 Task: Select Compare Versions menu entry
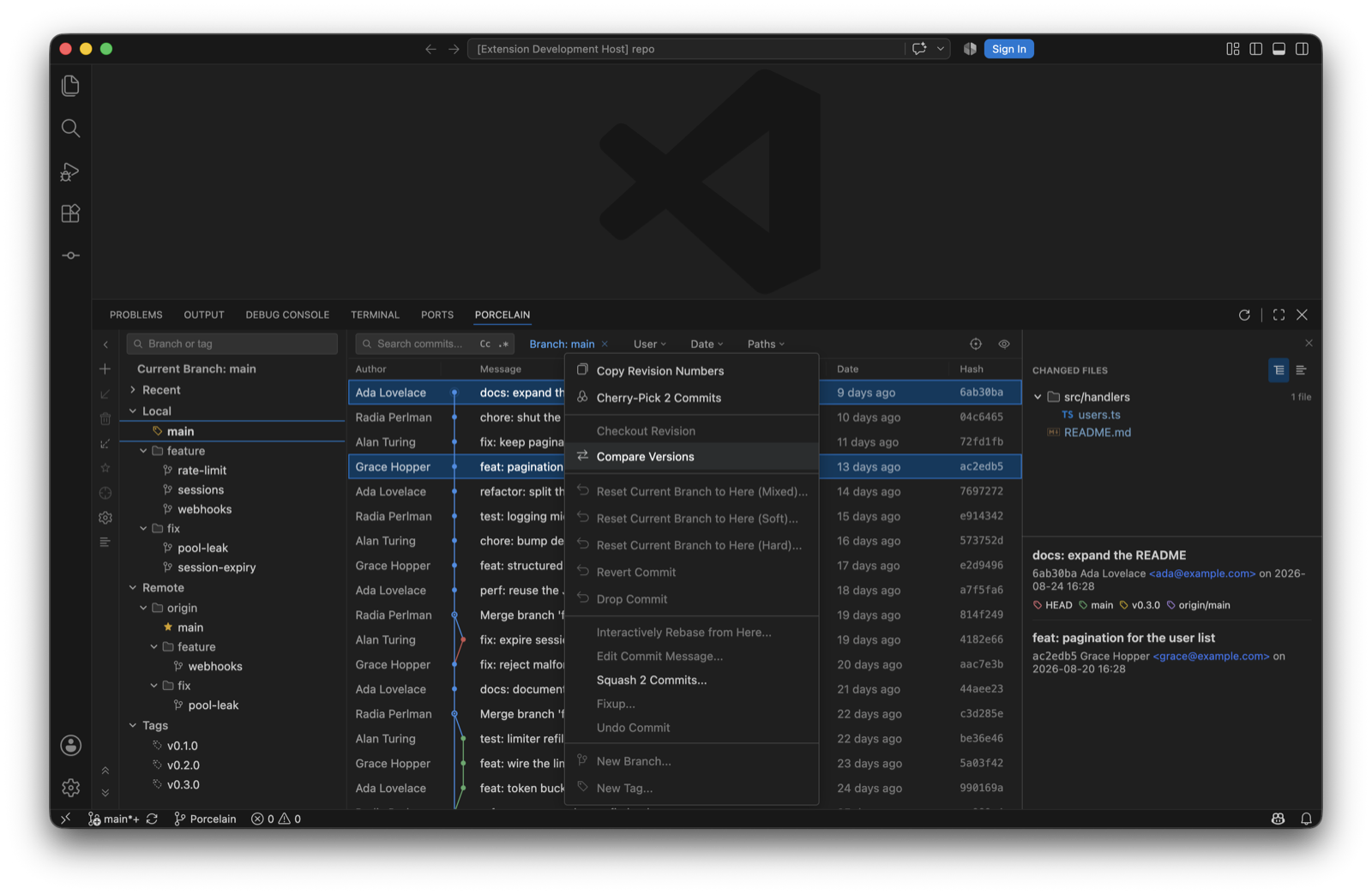click(691, 457)
